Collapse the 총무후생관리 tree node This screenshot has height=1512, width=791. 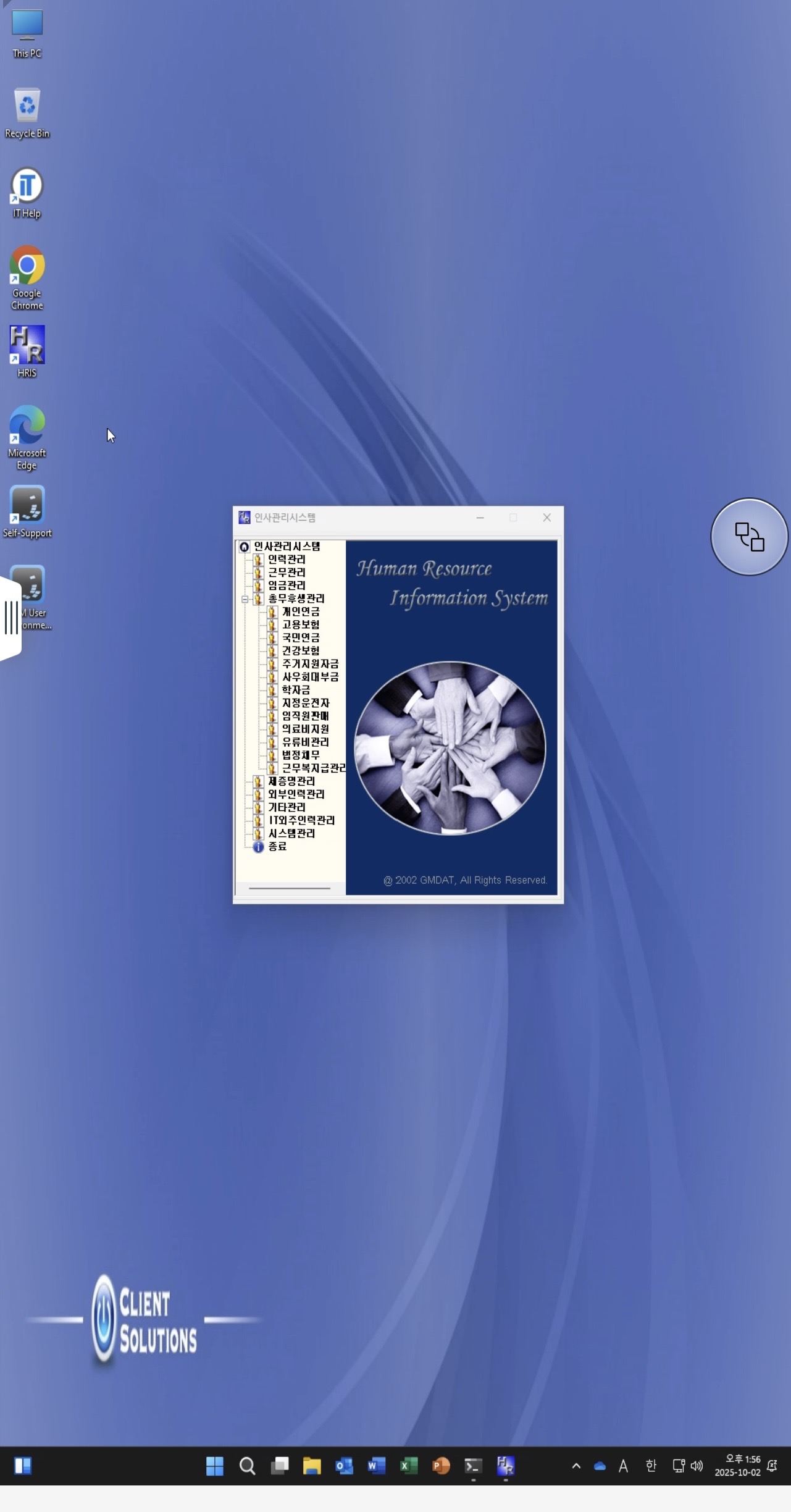(245, 599)
